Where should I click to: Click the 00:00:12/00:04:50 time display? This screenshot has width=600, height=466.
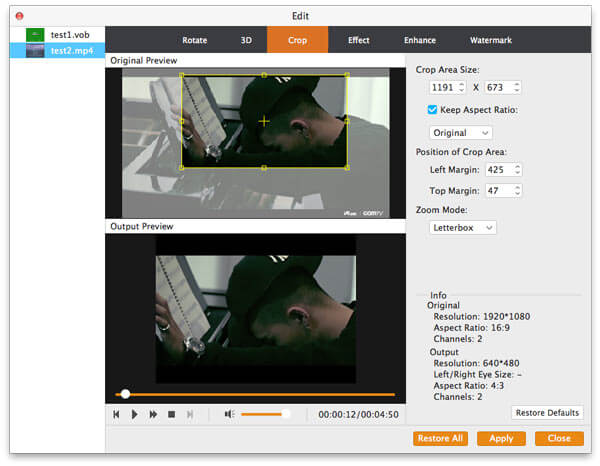point(358,414)
